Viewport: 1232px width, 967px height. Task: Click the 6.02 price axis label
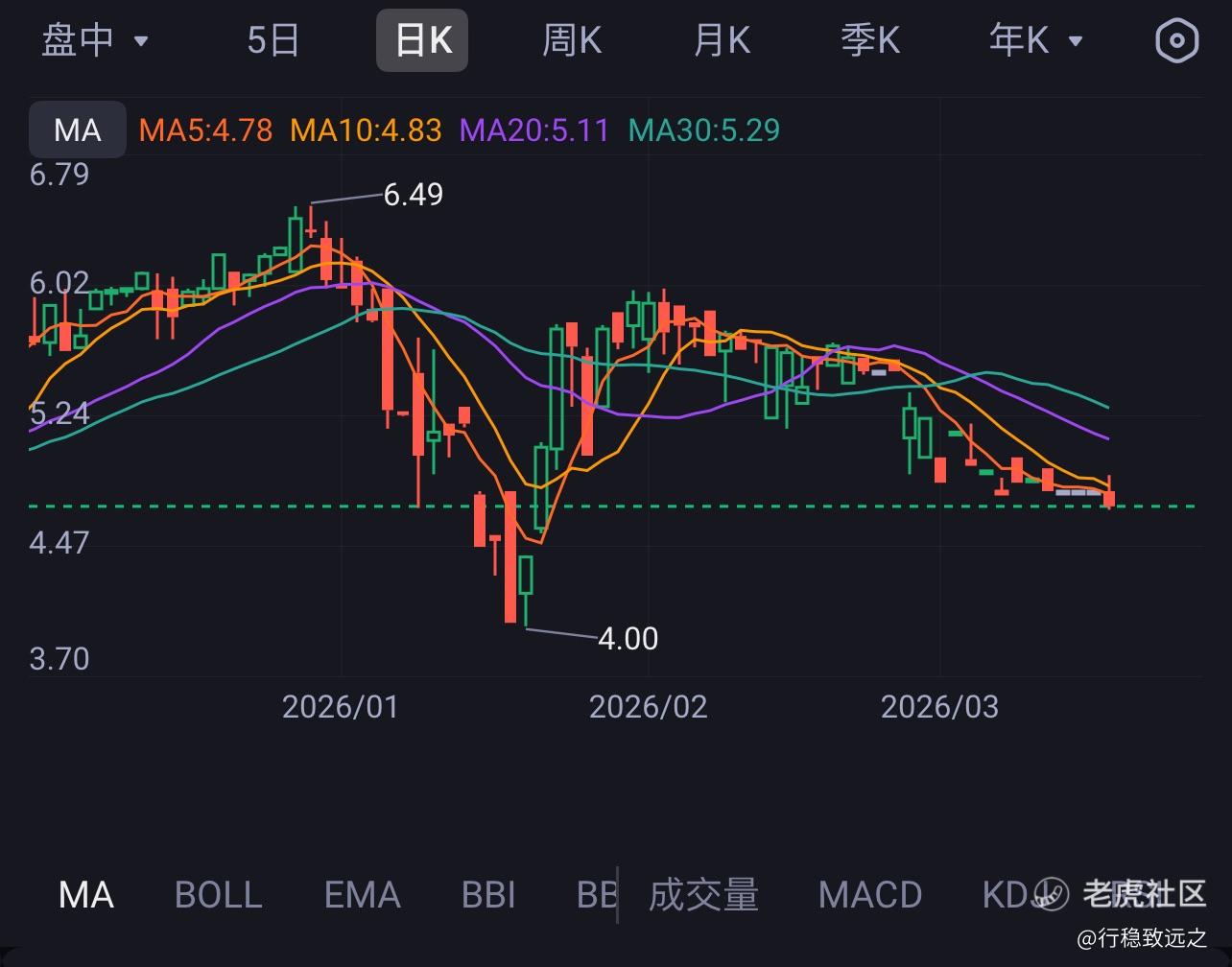coord(59,283)
